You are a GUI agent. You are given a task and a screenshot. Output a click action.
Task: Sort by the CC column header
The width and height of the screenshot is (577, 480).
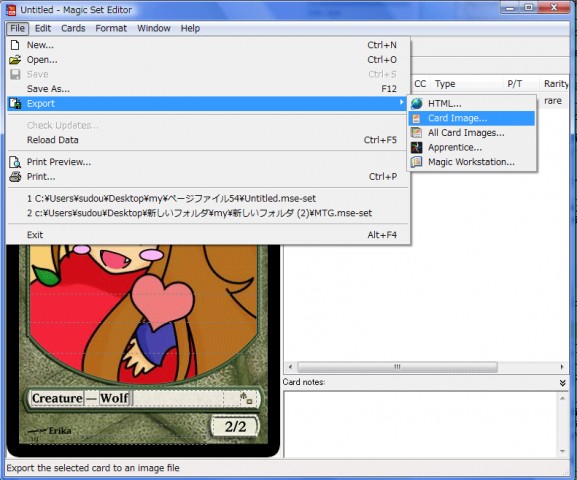click(x=421, y=84)
